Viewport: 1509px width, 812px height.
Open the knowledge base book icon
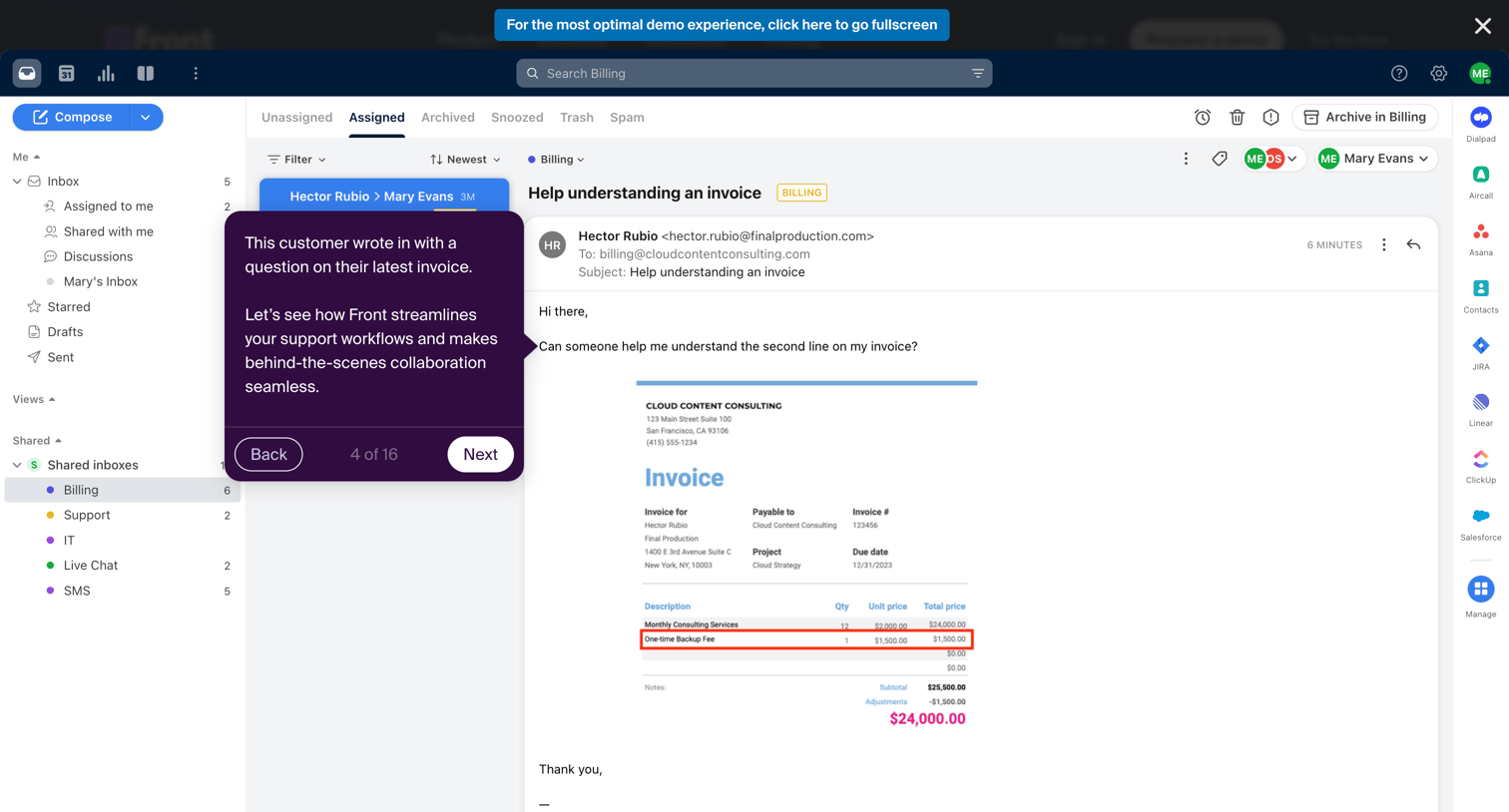146,73
